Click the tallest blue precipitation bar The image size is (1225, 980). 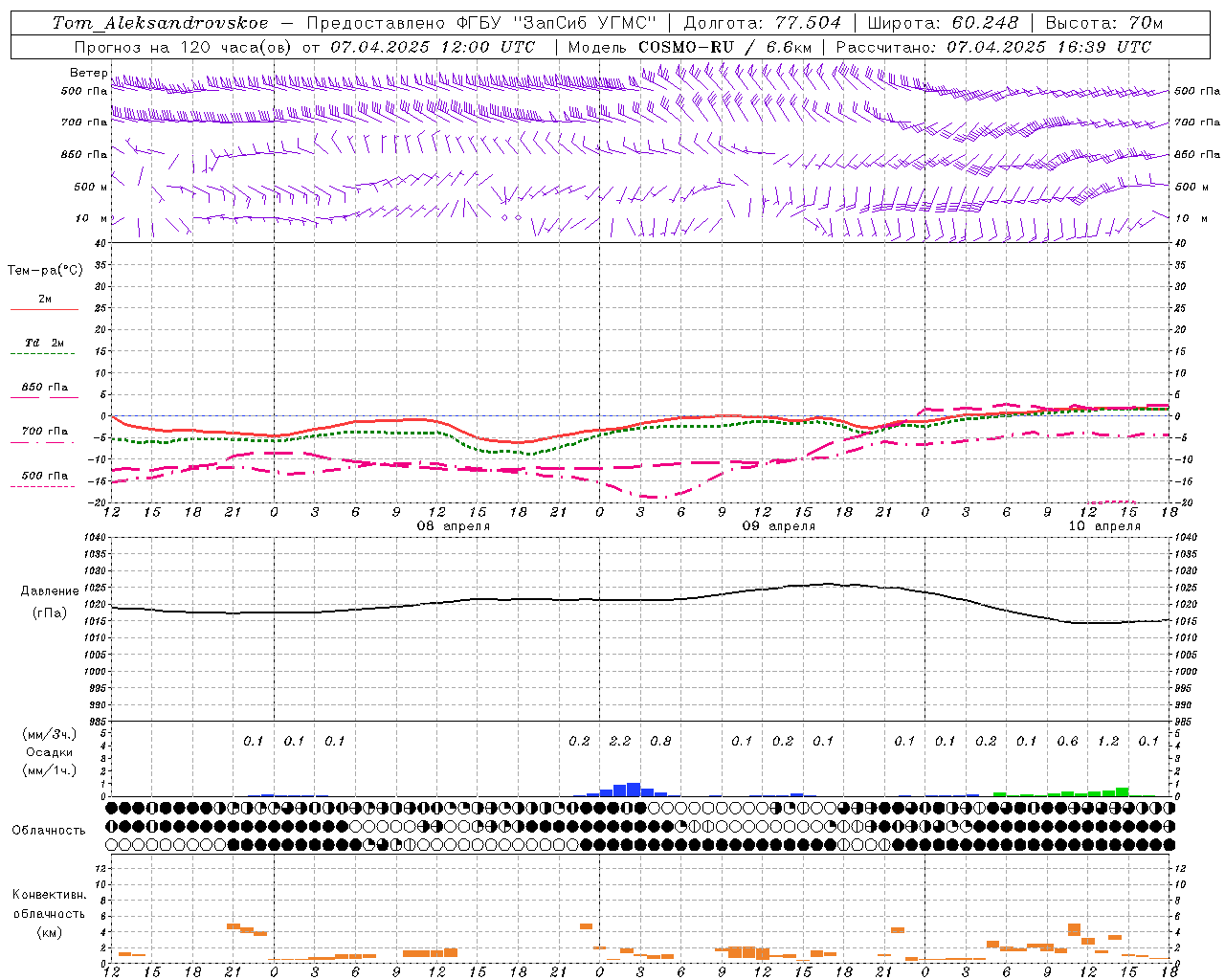tap(634, 790)
